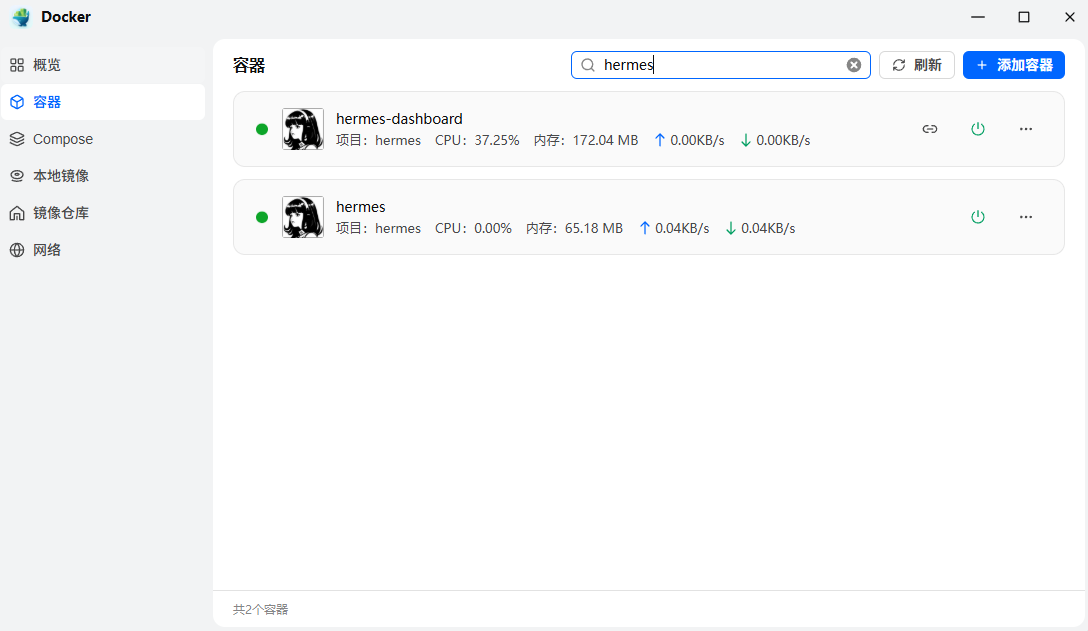Click hermes container running status dot
This screenshot has width=1088, height=631.
click(x=262, y=217)
